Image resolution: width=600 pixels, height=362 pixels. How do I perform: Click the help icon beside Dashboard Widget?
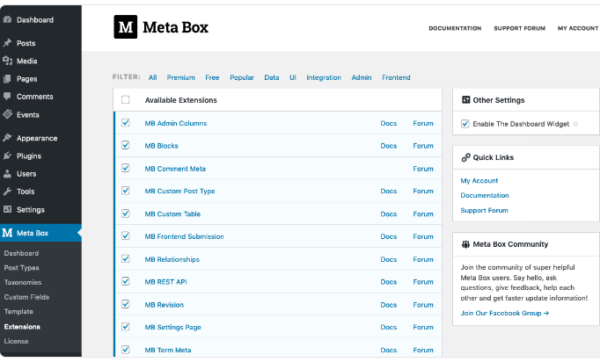(x=575, y=124)
